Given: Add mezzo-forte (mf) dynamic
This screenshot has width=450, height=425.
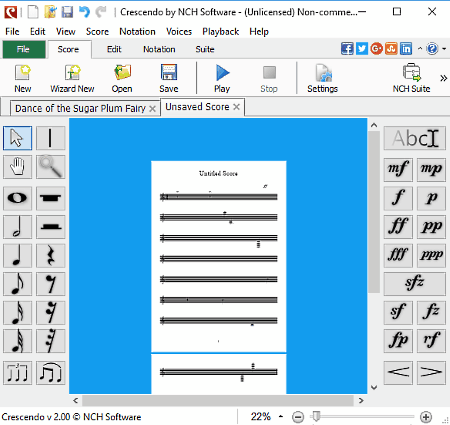Looking at the screenshot, I should click(x=398, y=170).
